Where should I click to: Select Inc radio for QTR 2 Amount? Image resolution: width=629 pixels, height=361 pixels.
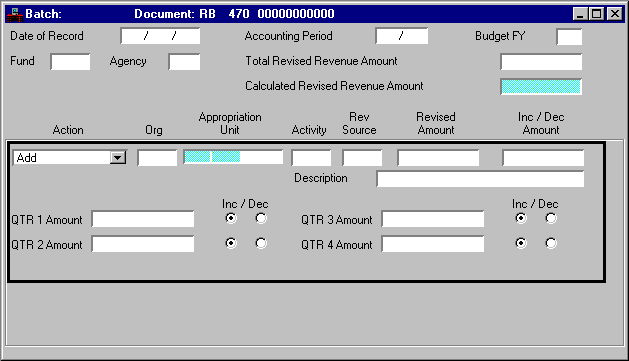(x=231, y=243)
